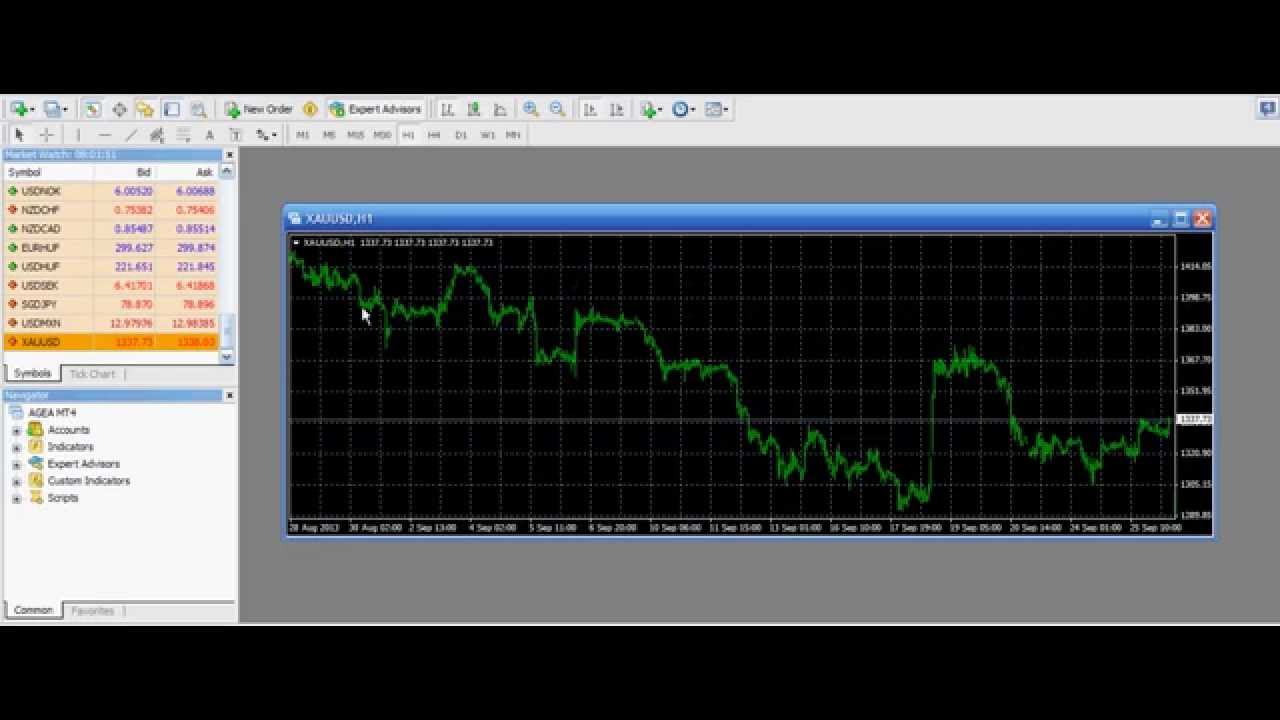The image size is (1280, 720).
Task: Toggle the Terminal window icon
Action: coord(172,109)
